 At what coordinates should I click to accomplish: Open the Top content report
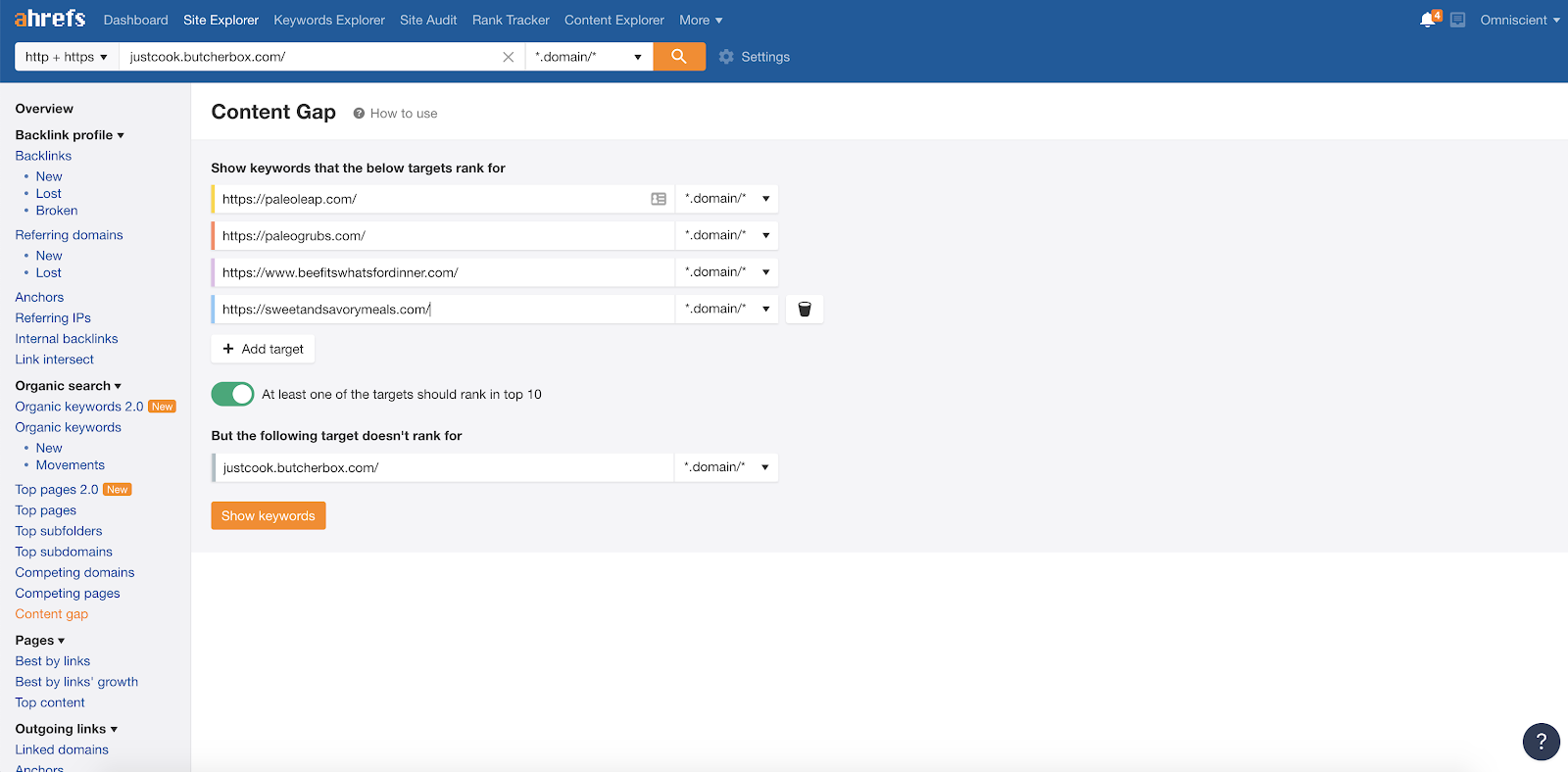click(50, 702)
